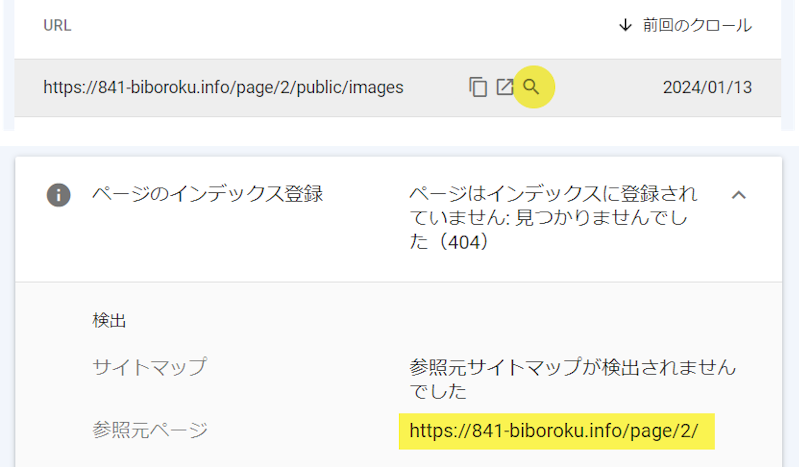Click the 404 not indexed status text
799x467 pixels.
click(x=553, y=218)
